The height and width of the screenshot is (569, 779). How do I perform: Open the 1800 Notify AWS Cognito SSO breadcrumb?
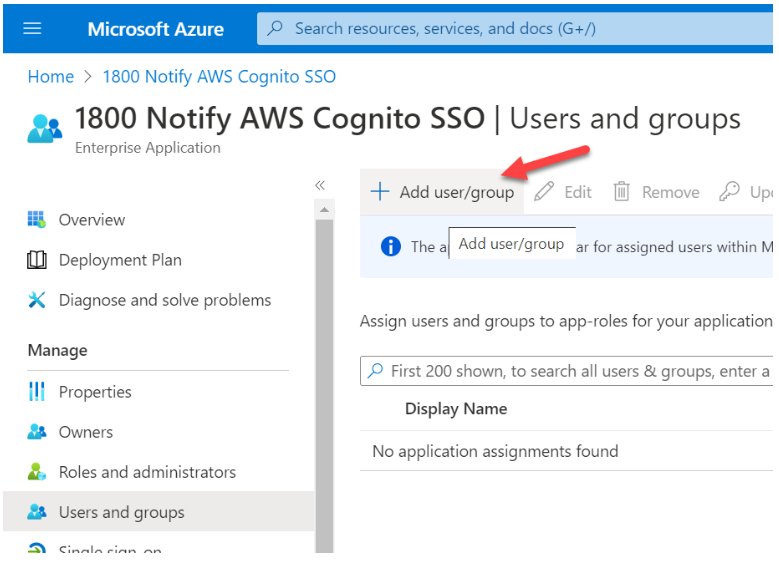click(219, 77)
